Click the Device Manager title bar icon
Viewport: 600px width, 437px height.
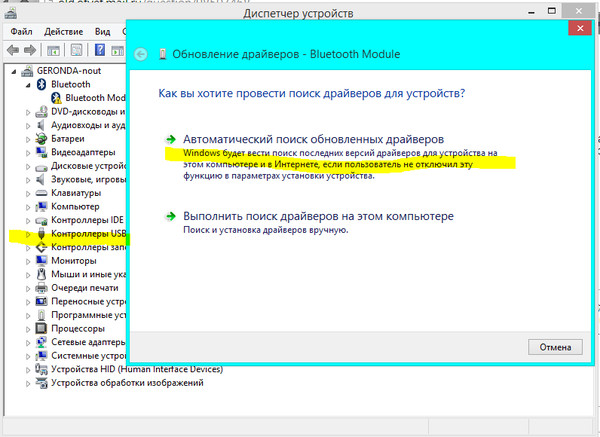[x=10, y=13]
